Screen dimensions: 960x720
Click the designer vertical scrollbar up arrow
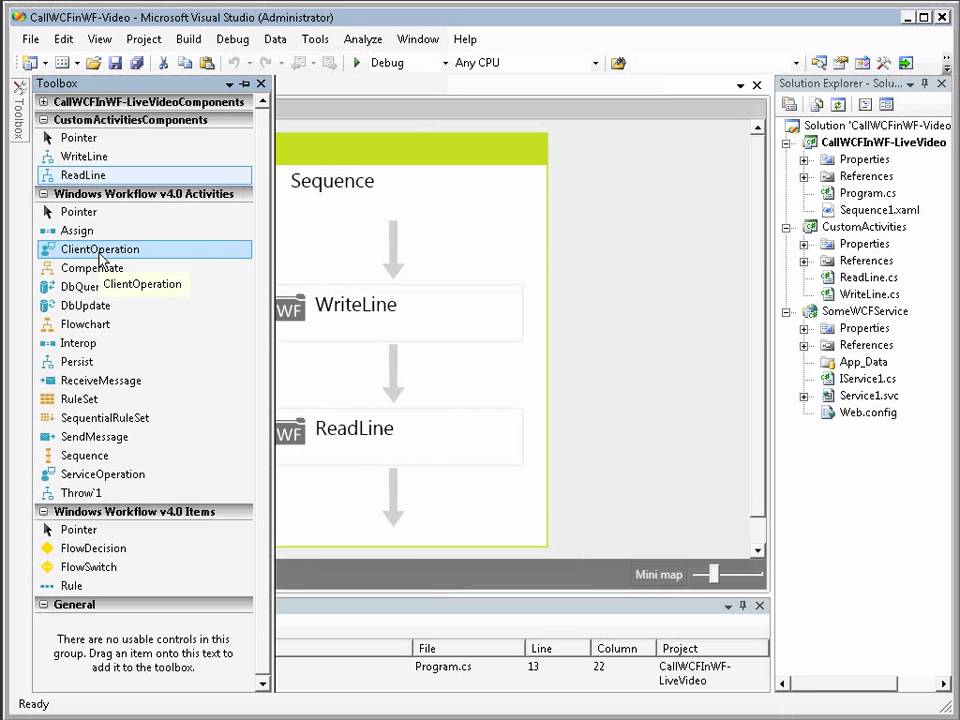coord(758,128)
